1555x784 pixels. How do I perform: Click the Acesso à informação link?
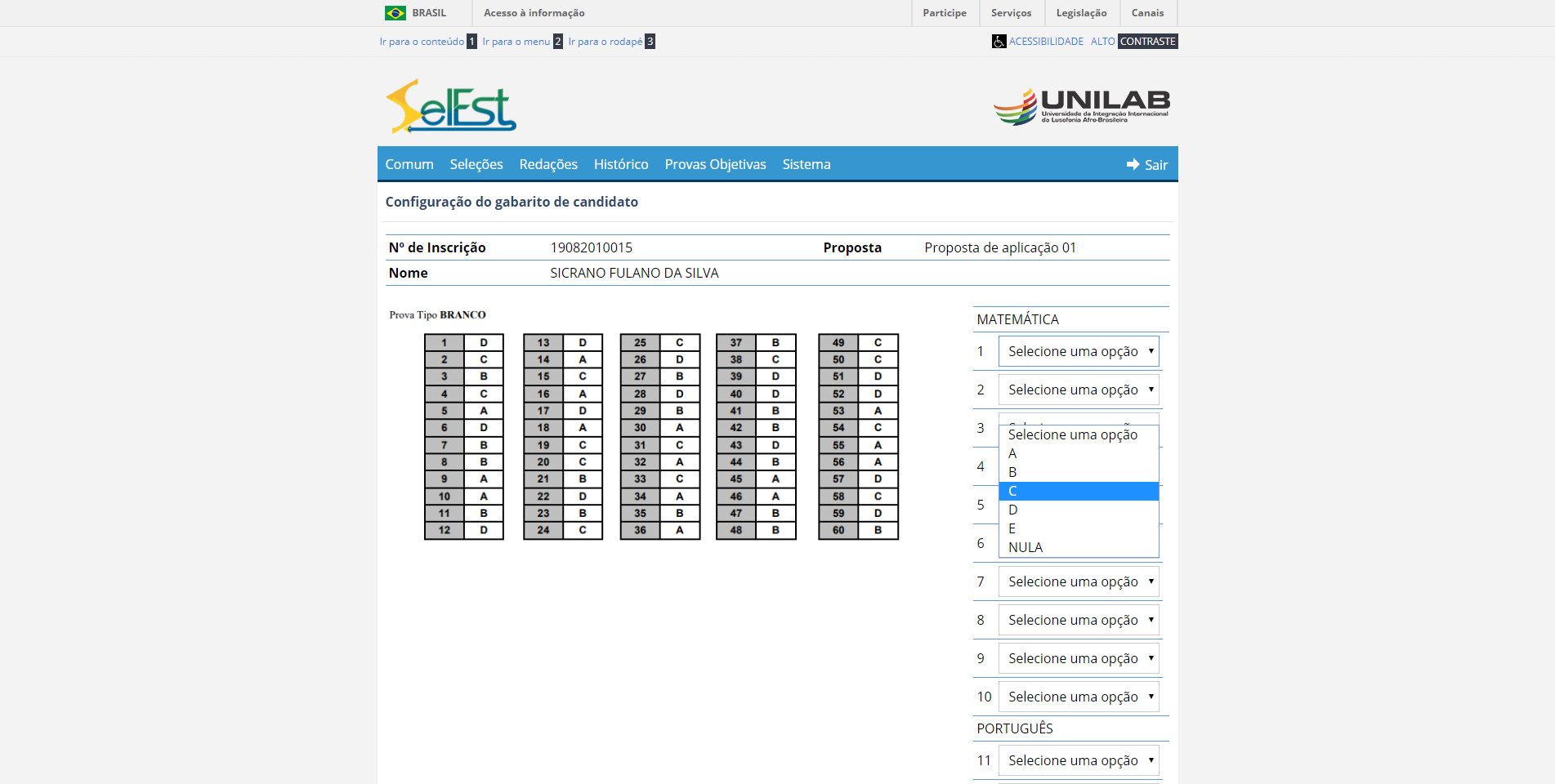point(534,13)
